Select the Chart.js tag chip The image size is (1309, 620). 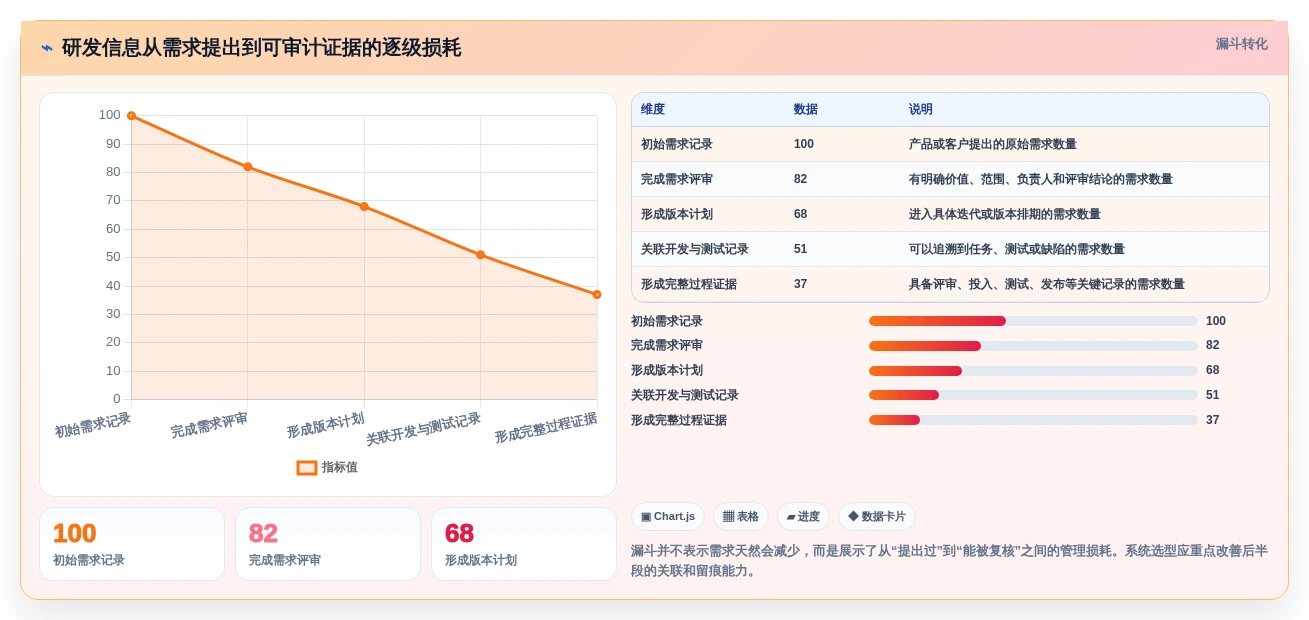pos(668,516)
